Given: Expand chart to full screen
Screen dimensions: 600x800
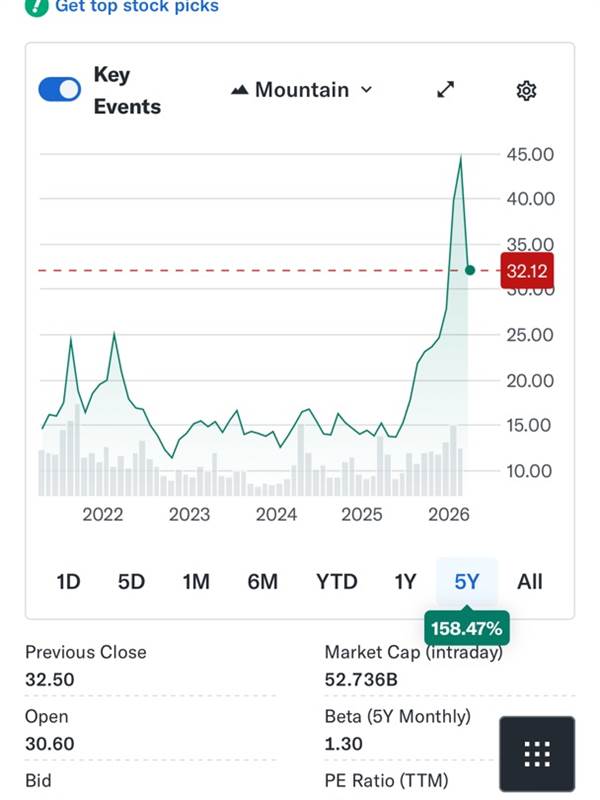Looking at the screenshot, I should [x=446, y=90].
